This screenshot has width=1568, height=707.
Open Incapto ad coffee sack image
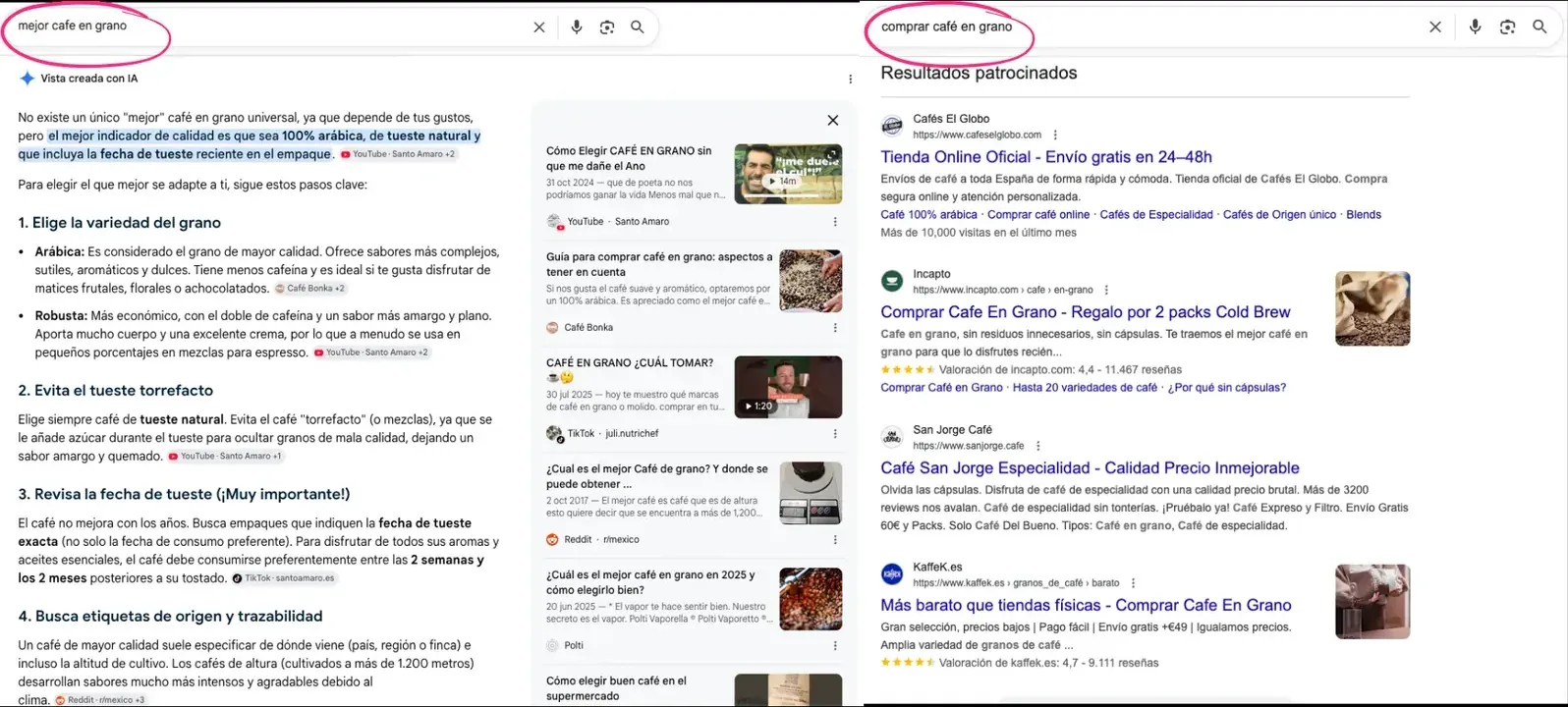click(x=1372, y=308)
